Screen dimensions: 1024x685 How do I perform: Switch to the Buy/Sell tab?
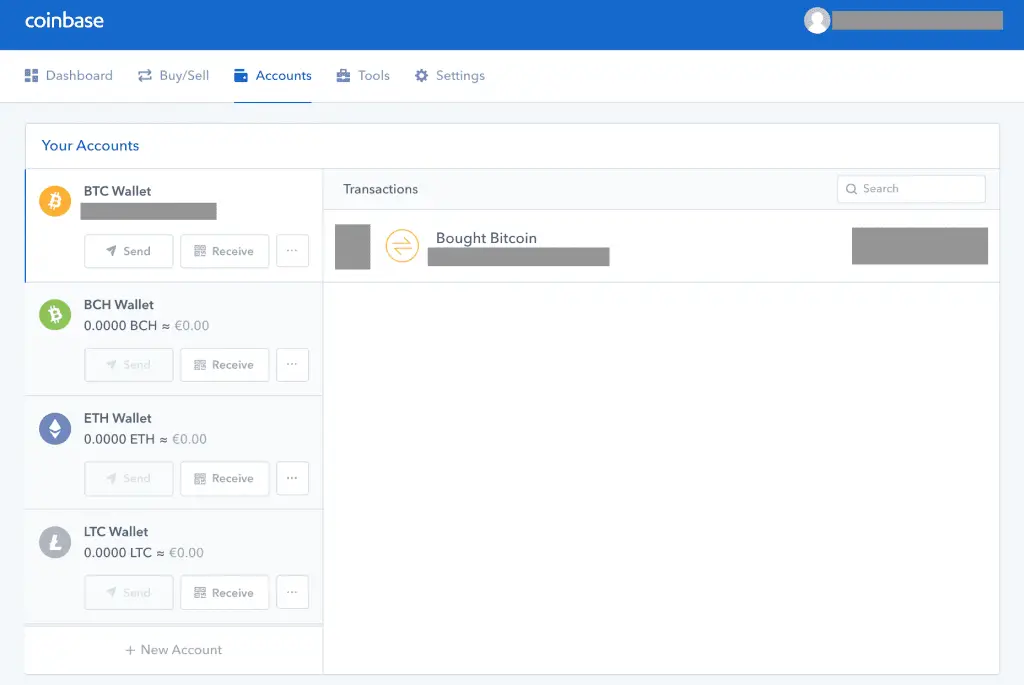[x=173, y=76]
